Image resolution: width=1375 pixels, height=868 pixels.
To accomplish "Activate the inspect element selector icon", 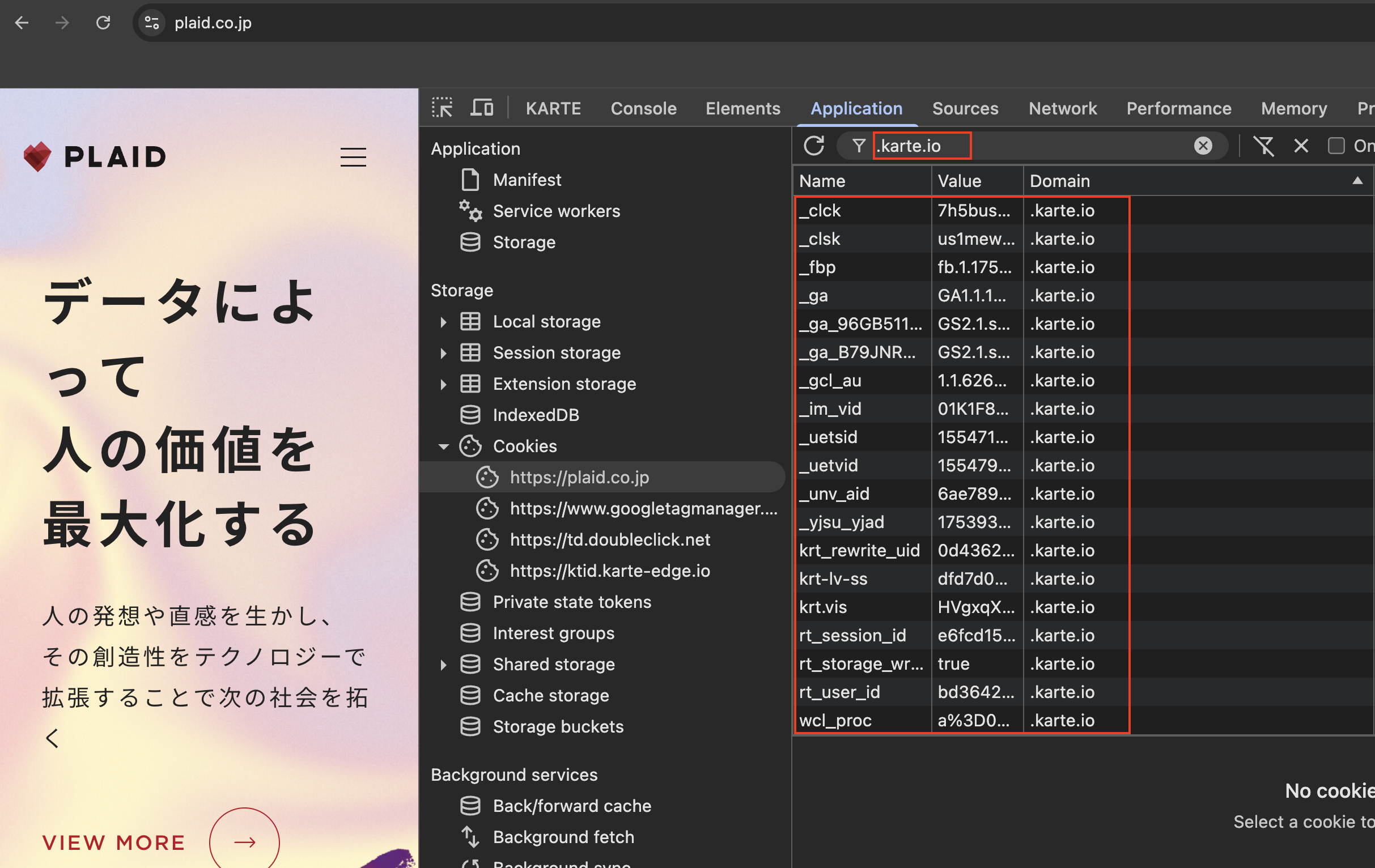I will point(442,107).
